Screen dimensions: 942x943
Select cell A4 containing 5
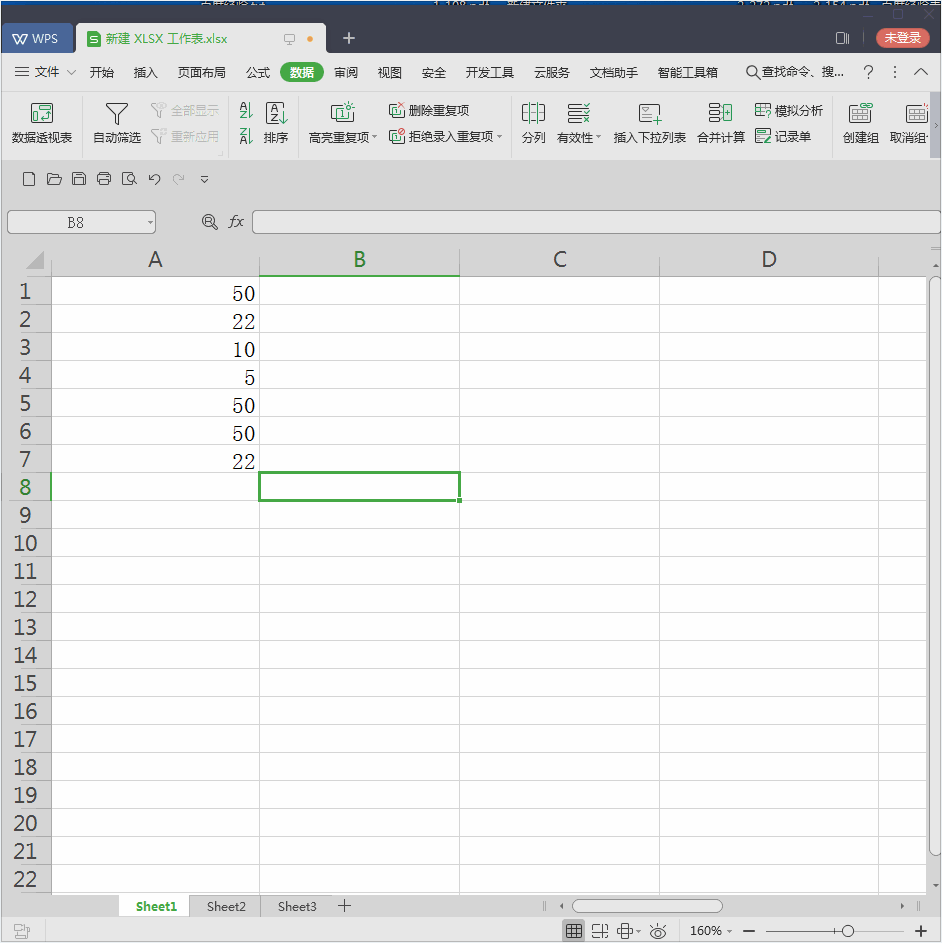pyautogui.click(x=155, y=375)
